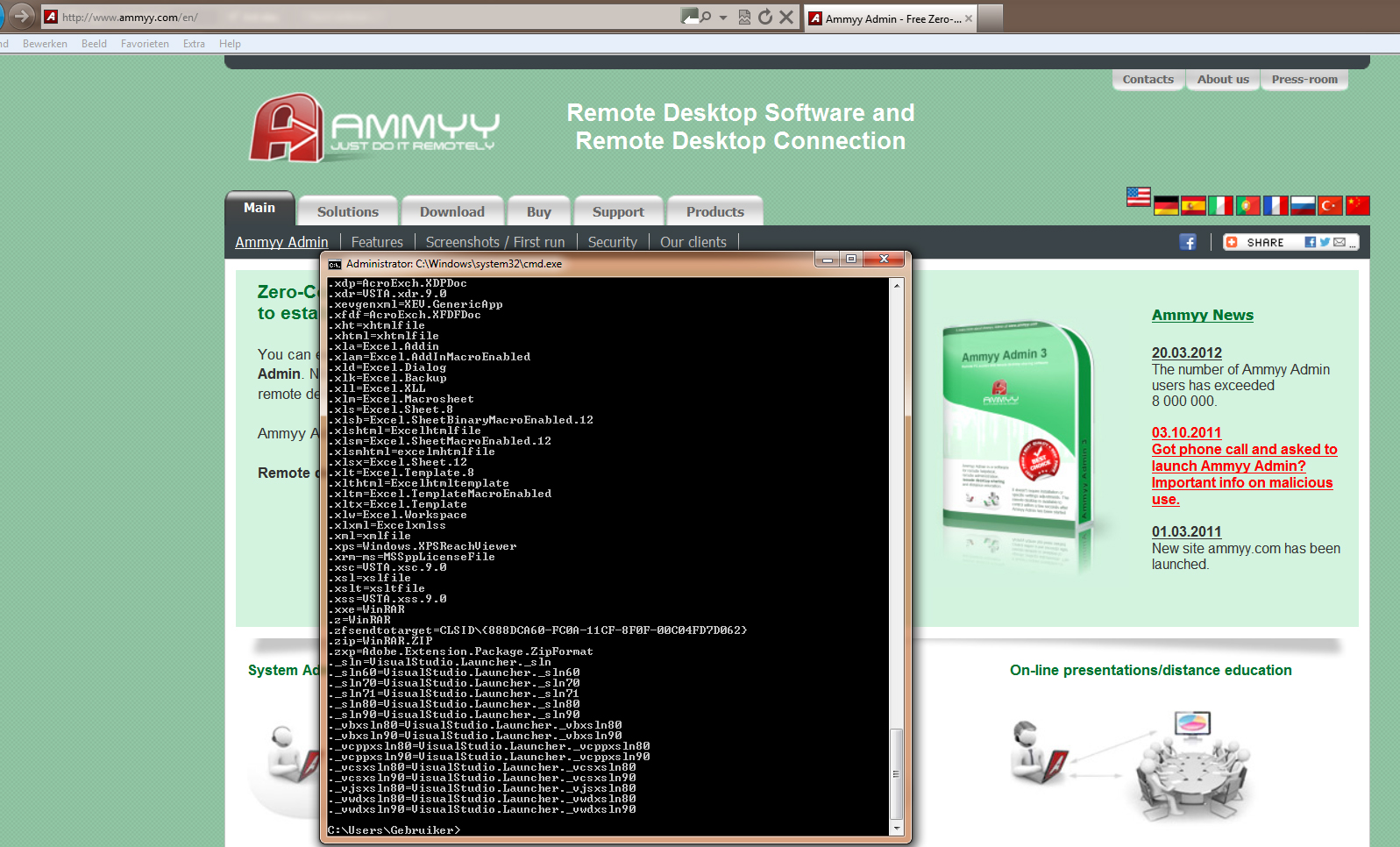The height and width of the screenshot is (847, 1400).
Task: Open the Contacts page
Action: [x=1148, y=79]
